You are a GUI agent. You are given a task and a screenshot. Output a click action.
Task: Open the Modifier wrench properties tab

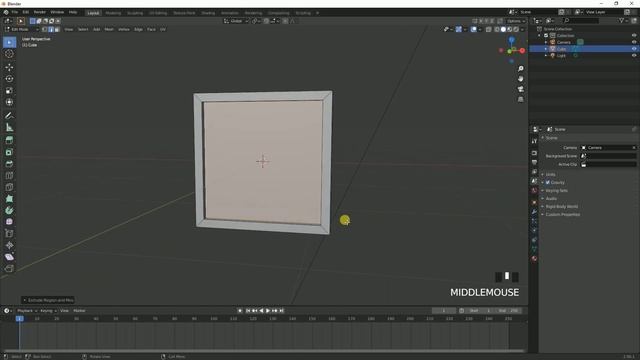tap(534, 211)
